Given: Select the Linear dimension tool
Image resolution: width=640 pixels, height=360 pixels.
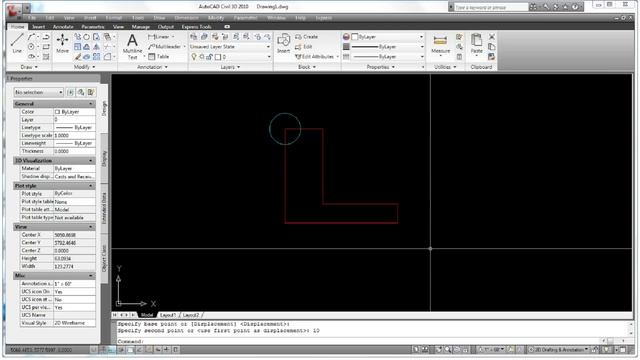Looking at the screenshot, I should (161, 37).
